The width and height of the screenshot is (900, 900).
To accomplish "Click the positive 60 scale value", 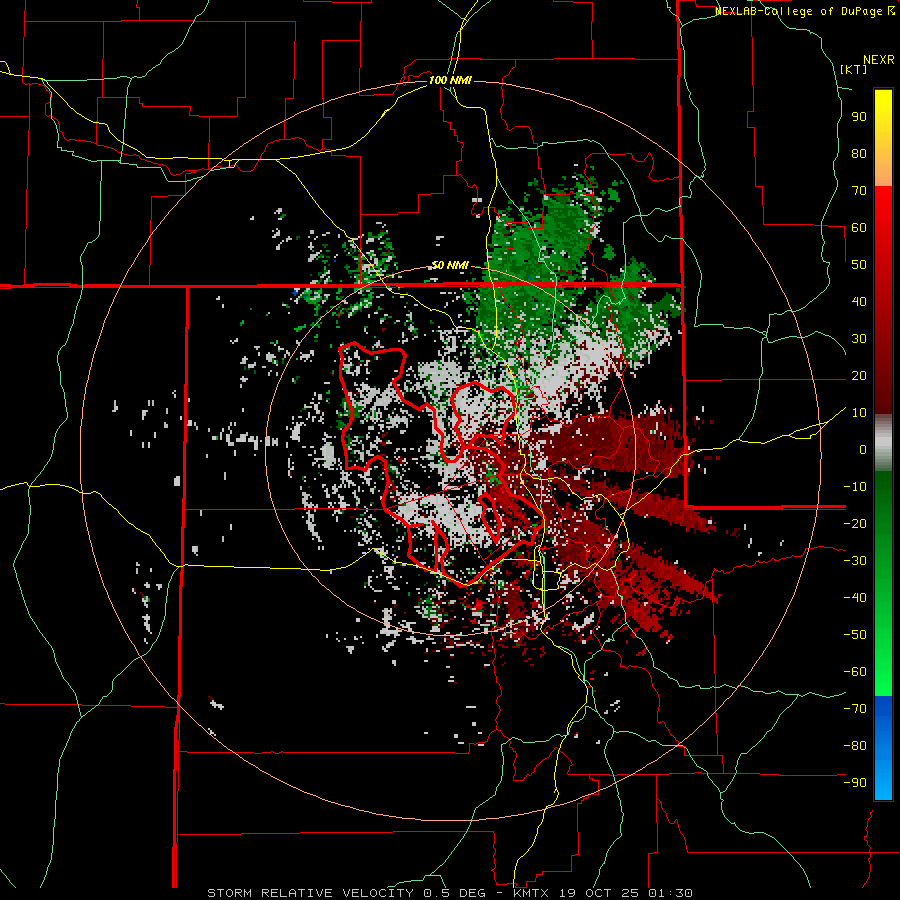I will pos(859,227).
